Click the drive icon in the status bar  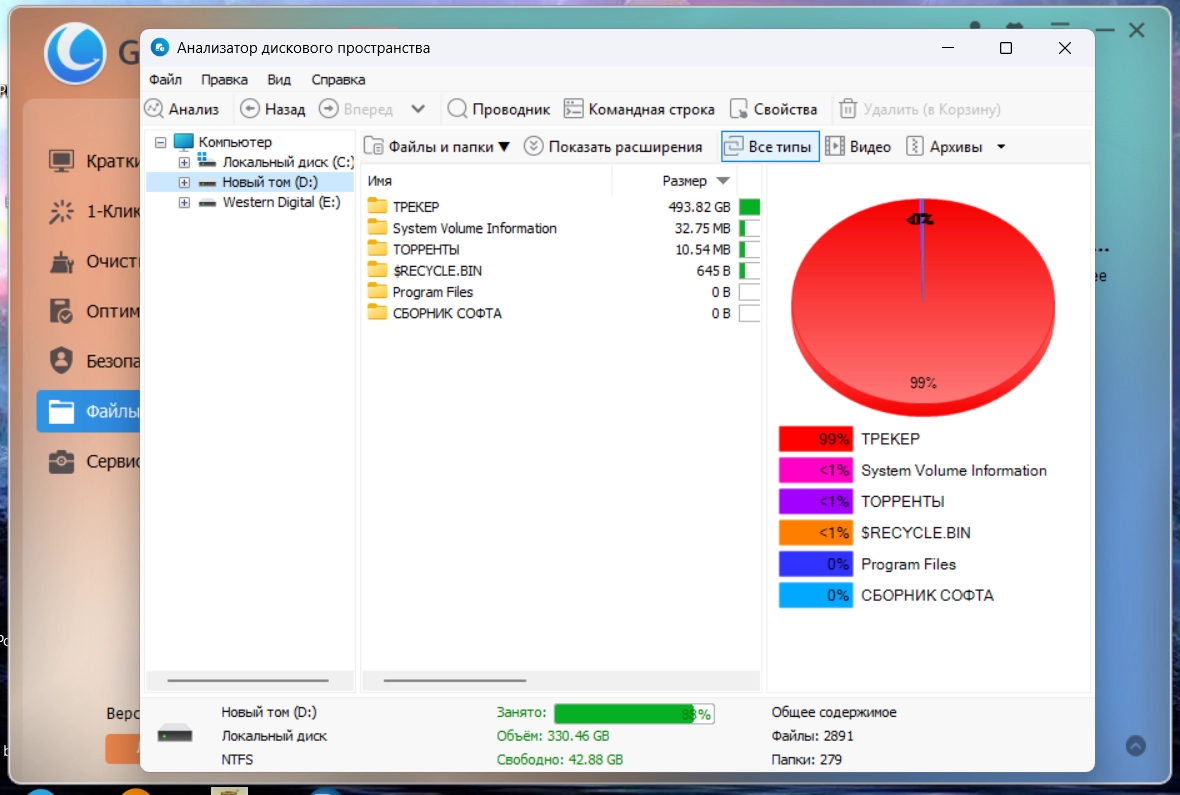(175, 734)
